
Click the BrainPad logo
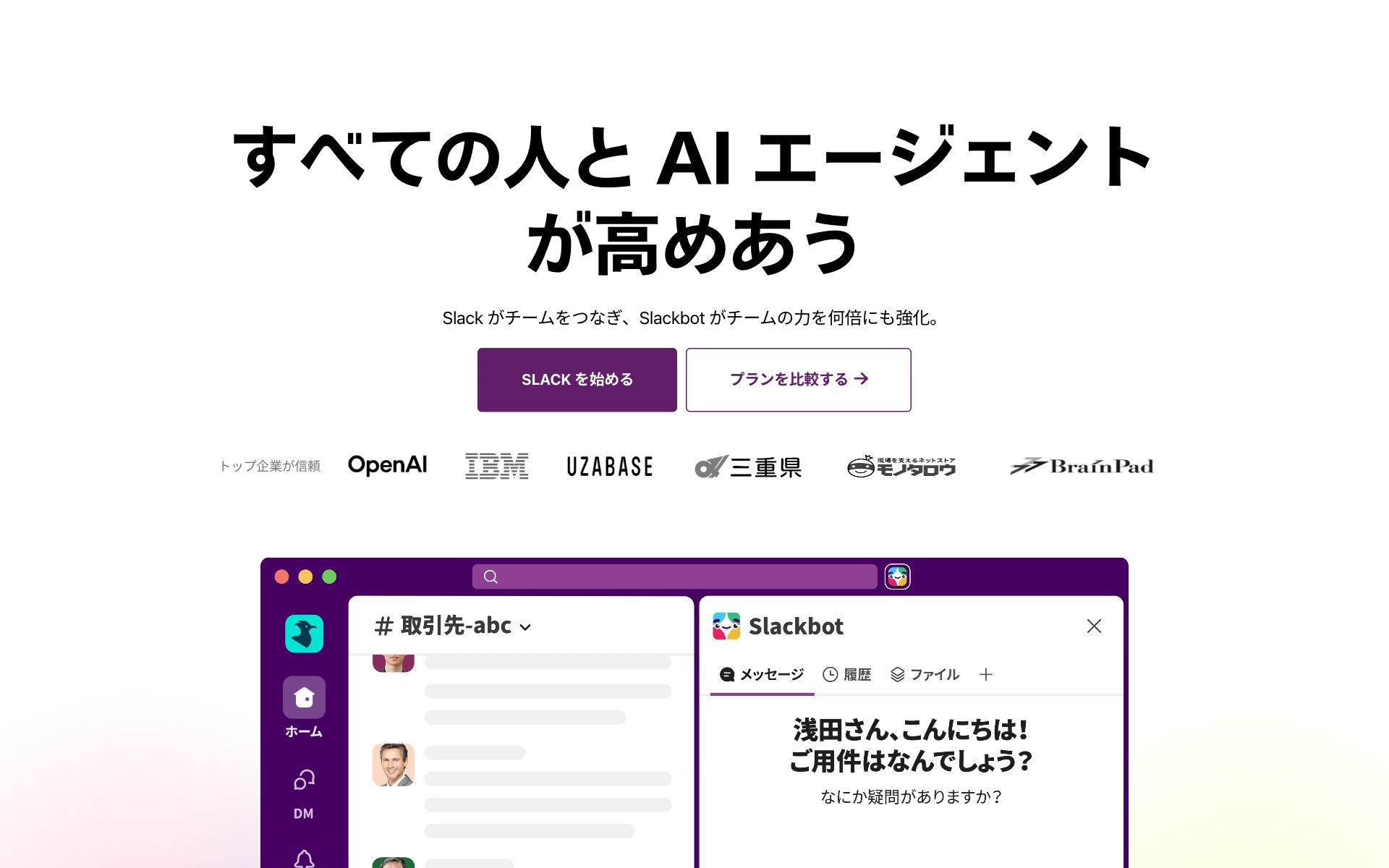point(1082,467)
